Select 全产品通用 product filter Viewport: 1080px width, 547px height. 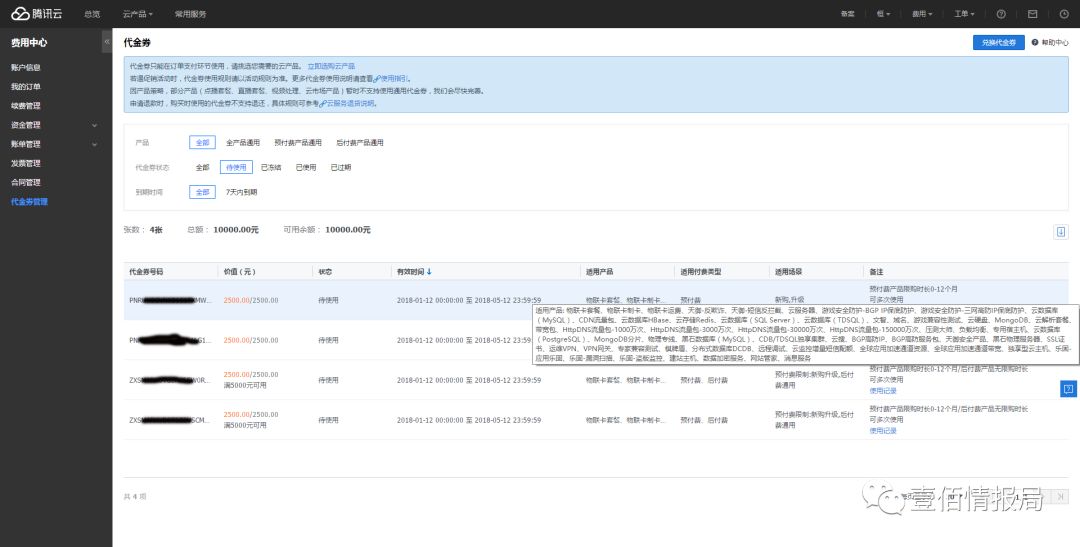(243, 143)
